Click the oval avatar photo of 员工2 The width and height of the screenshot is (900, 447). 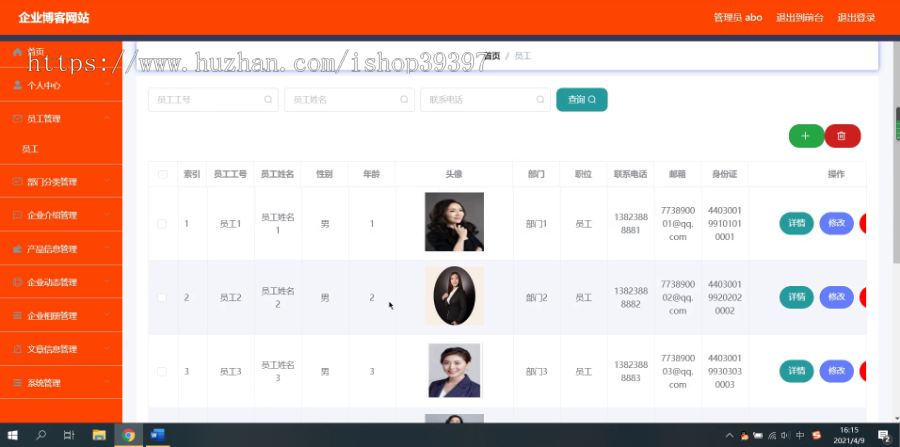point(454,296)
